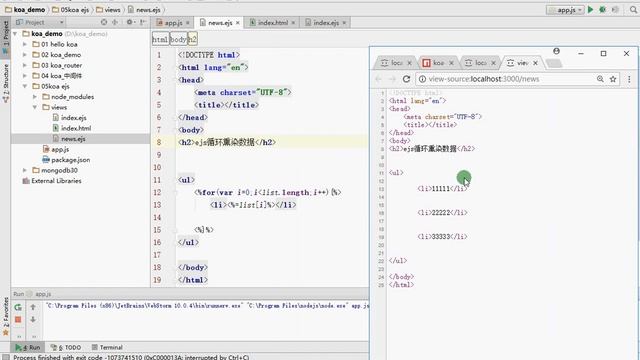640x360 pixels.
Task: Open the Favorites tool window side tab
Action: [x=5, y=316]
